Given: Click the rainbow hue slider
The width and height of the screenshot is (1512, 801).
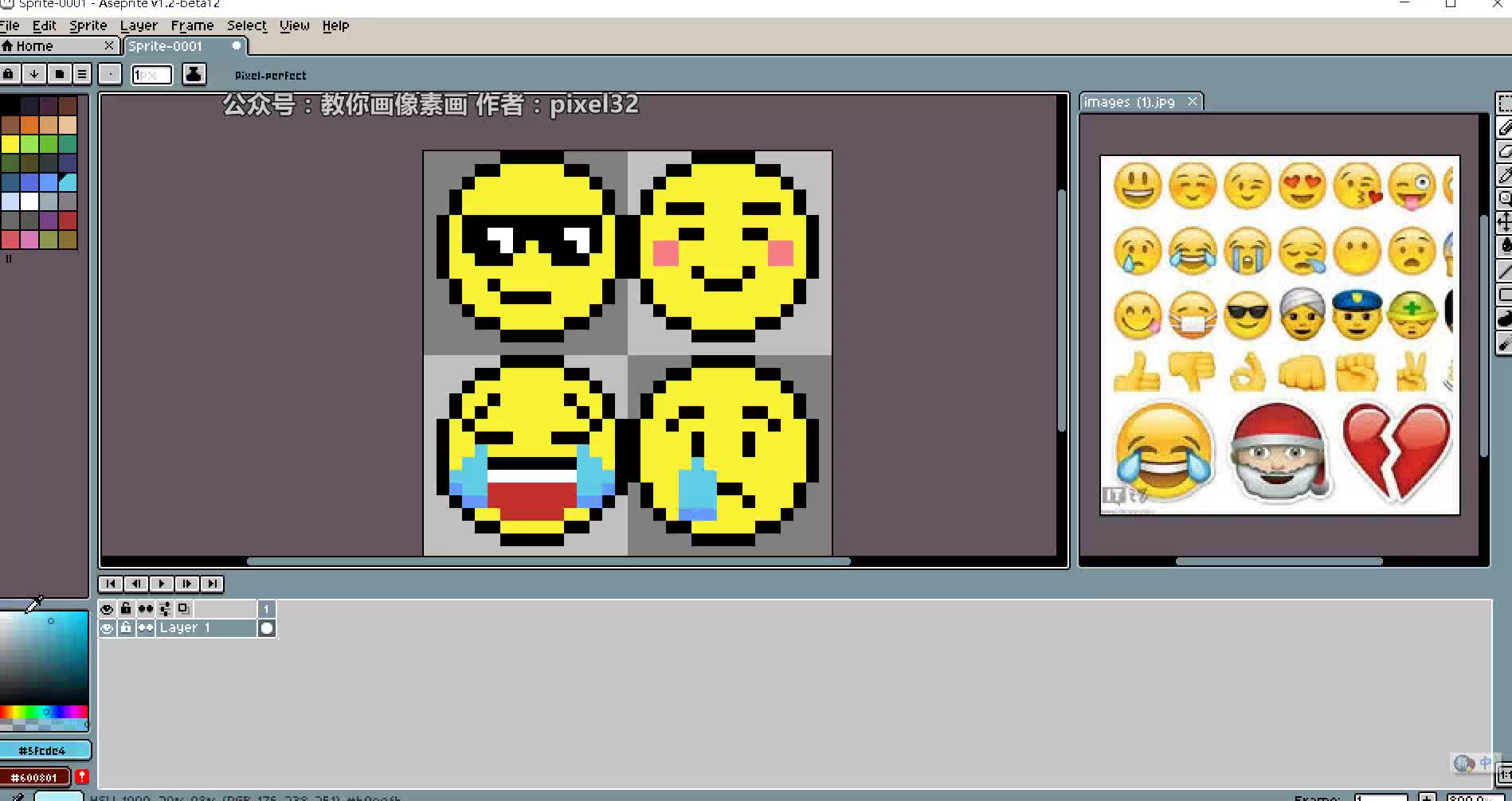Looking at the screenshot, I should click(x=44, y=712).
